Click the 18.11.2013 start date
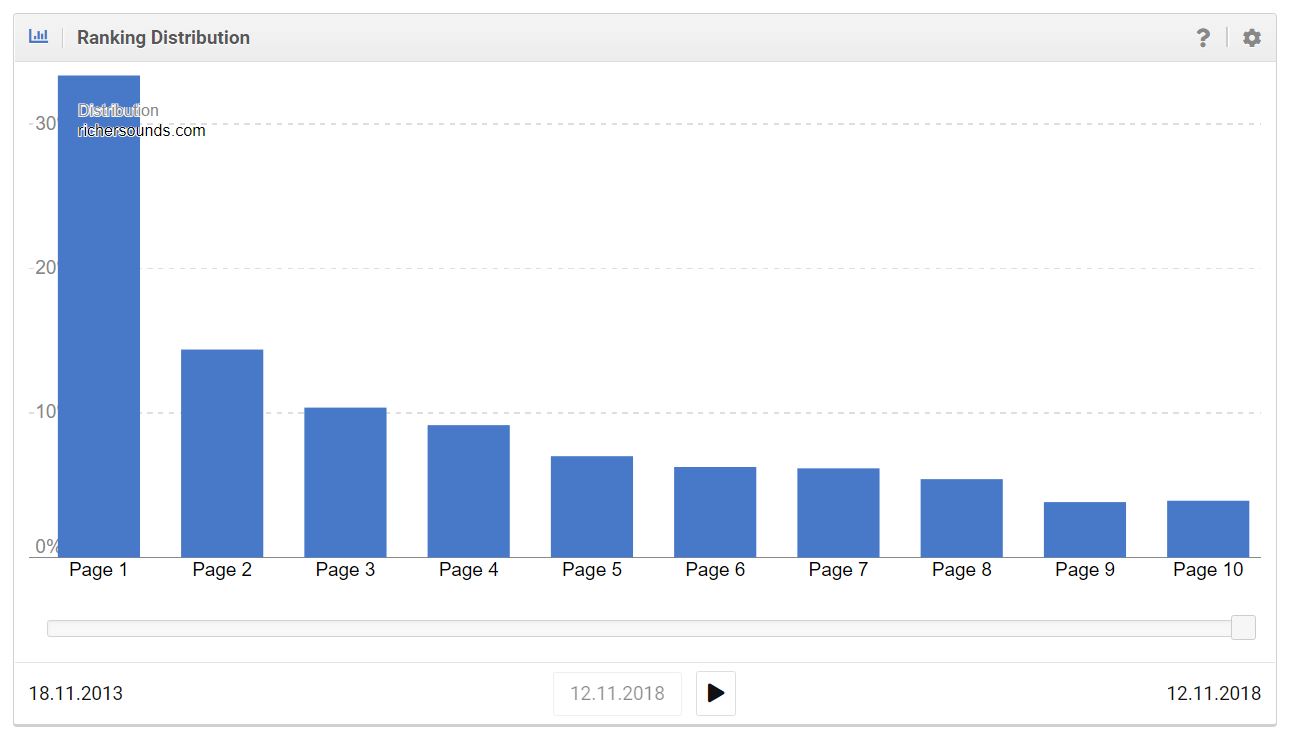This screenshot has width=1292, height=738. click(76, 693)
